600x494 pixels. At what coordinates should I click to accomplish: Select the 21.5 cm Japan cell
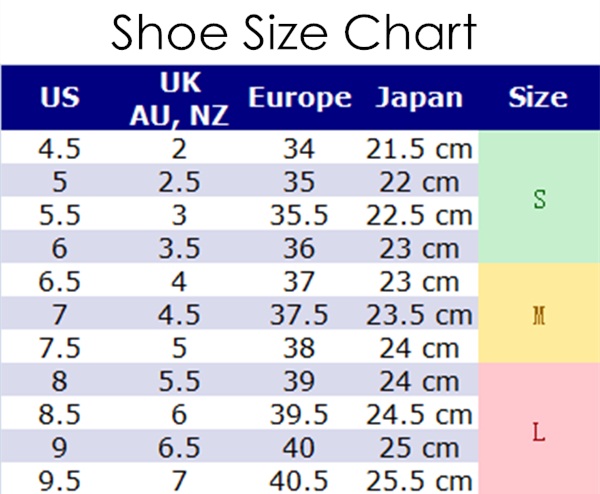[x=419, y=148]
